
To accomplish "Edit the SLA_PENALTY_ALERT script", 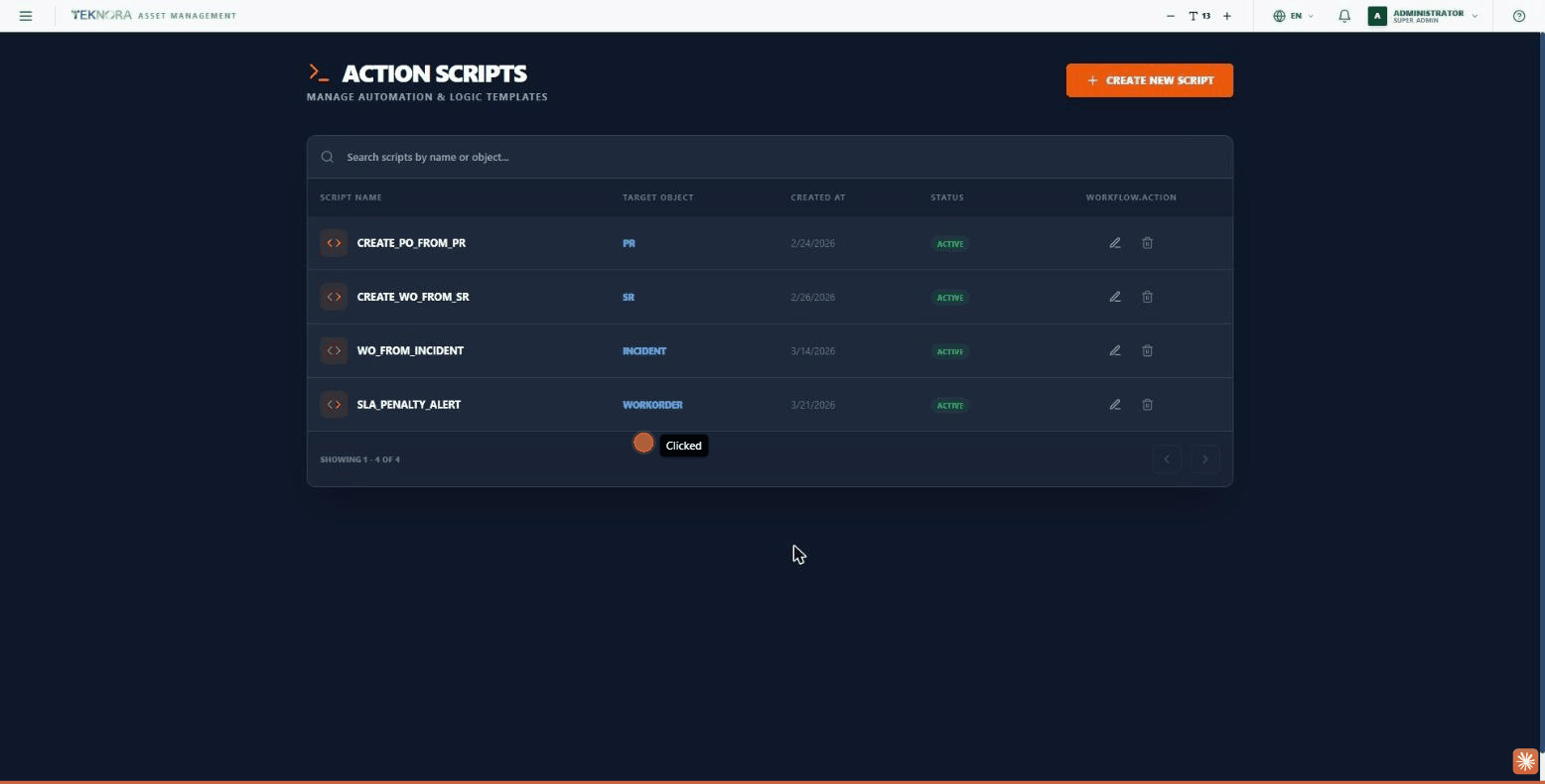I will [1115, 405].
